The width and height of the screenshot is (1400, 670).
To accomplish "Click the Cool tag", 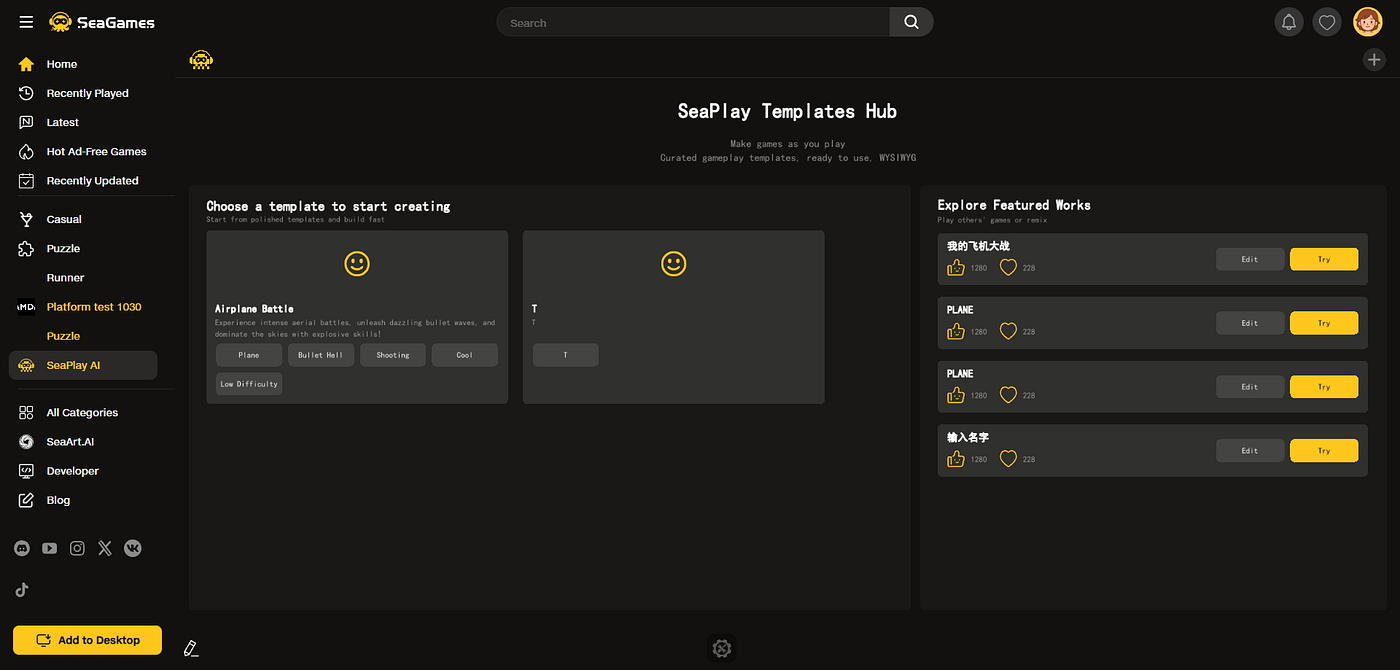I will [x=465, y=355].
